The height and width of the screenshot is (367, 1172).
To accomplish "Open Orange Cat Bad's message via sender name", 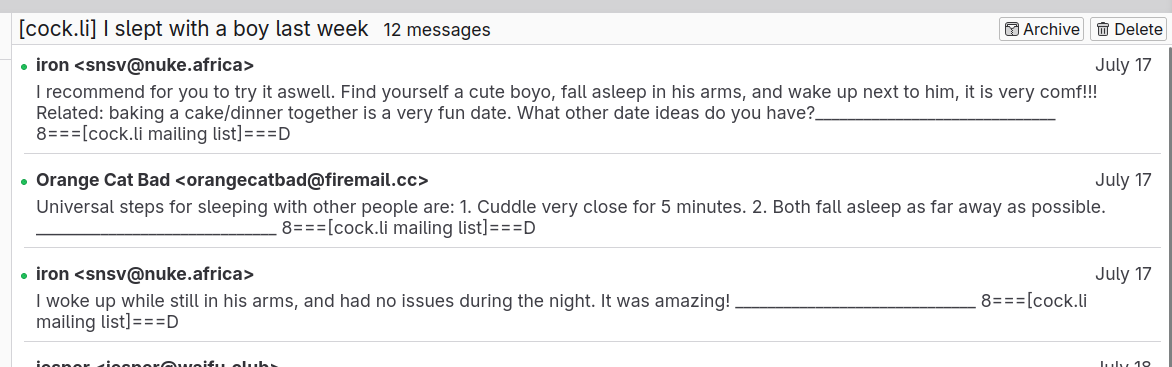I will click(232, 180).
